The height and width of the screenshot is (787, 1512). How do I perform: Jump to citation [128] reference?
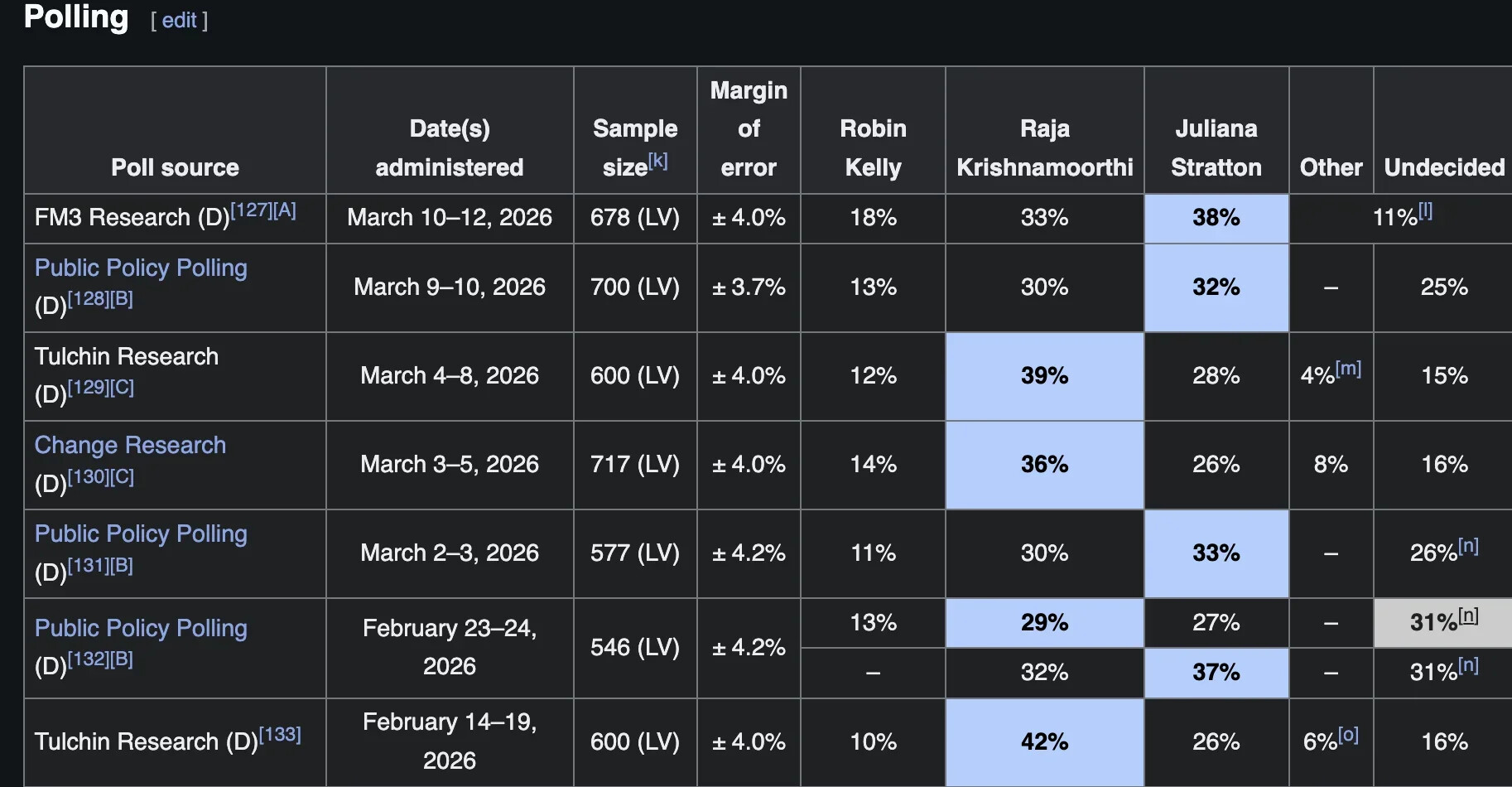[x=88, y=298]
